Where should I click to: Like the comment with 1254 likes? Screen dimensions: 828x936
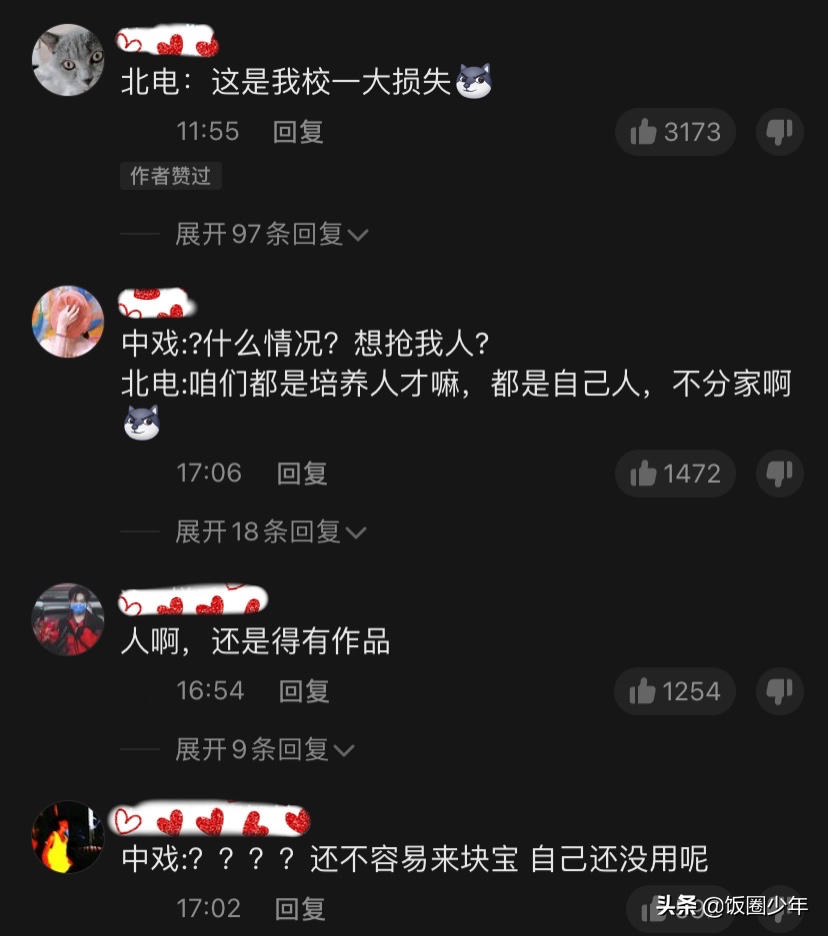[x=675, y=691]
